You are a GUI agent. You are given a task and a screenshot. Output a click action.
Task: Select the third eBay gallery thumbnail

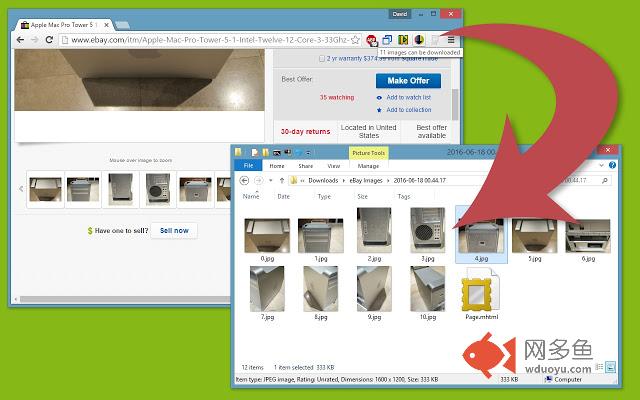120,189
